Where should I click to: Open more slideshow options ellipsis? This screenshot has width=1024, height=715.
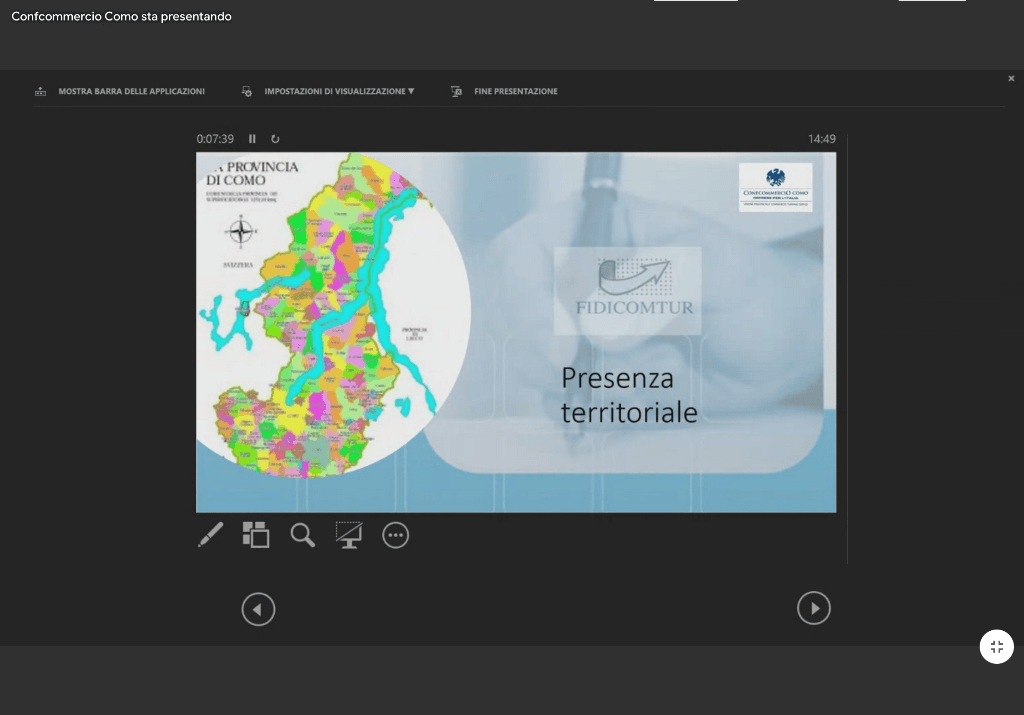coord(396,536)
